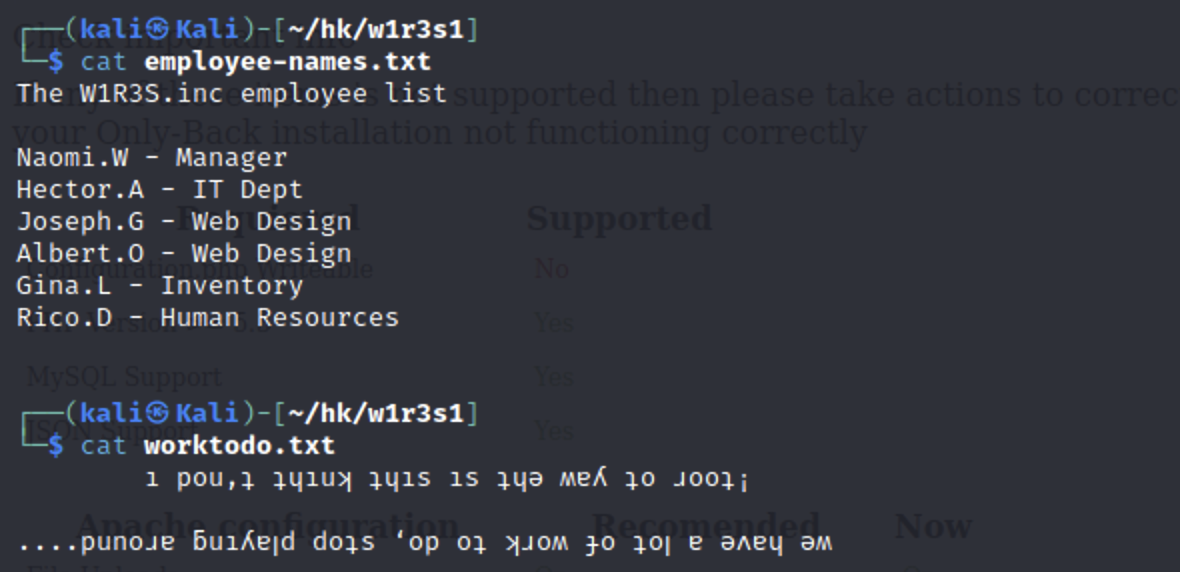Click the line 'The W1R3S.inc employee list'
Screen dimensions: 1180x572
pyautogui.click(x=231, y=94)
